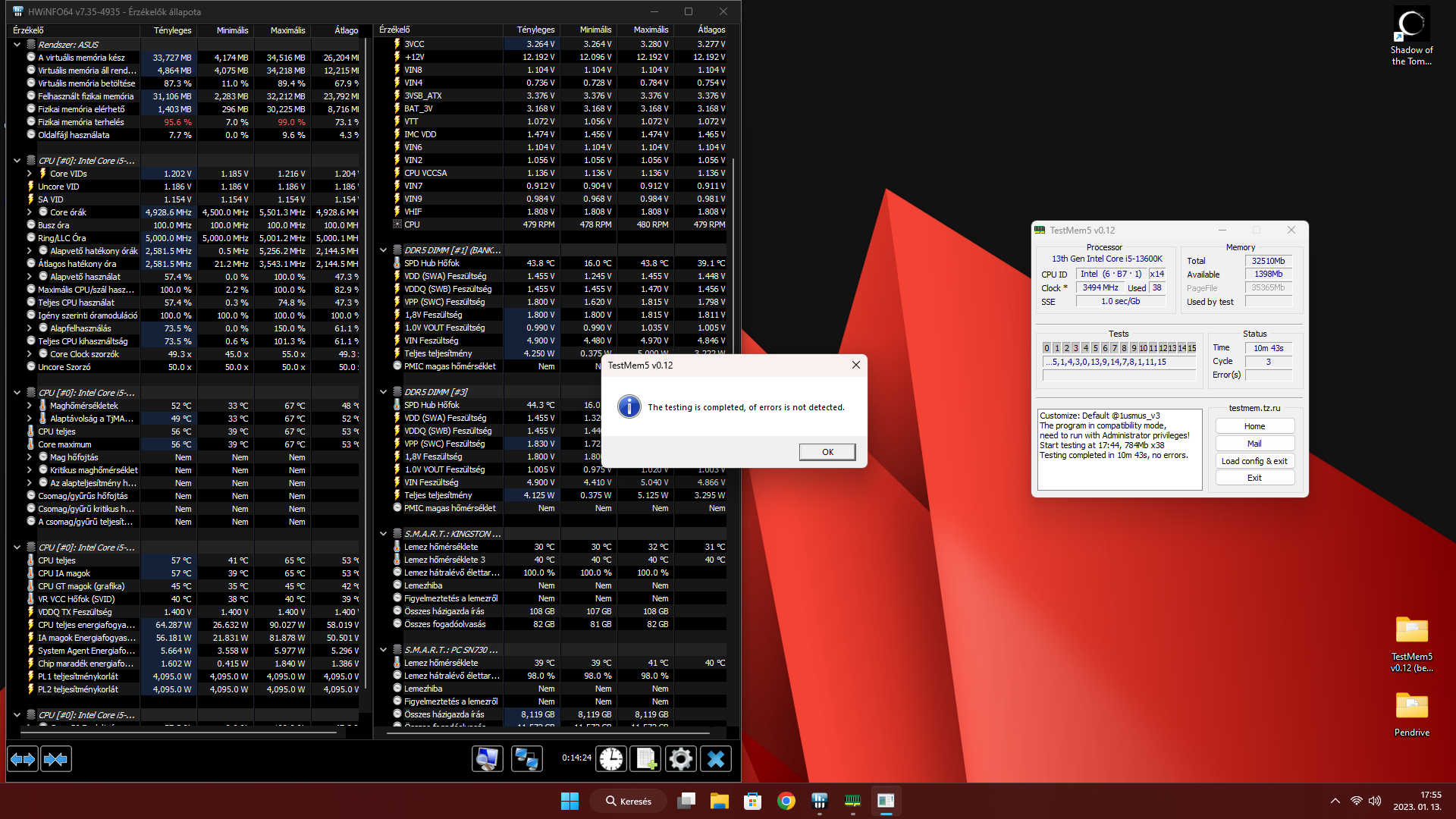Image resolution: width=1456 pixels, height=819 pixels.
Task: Click the Mail button in TestMem5
Action: click(x=1254, y=444)
